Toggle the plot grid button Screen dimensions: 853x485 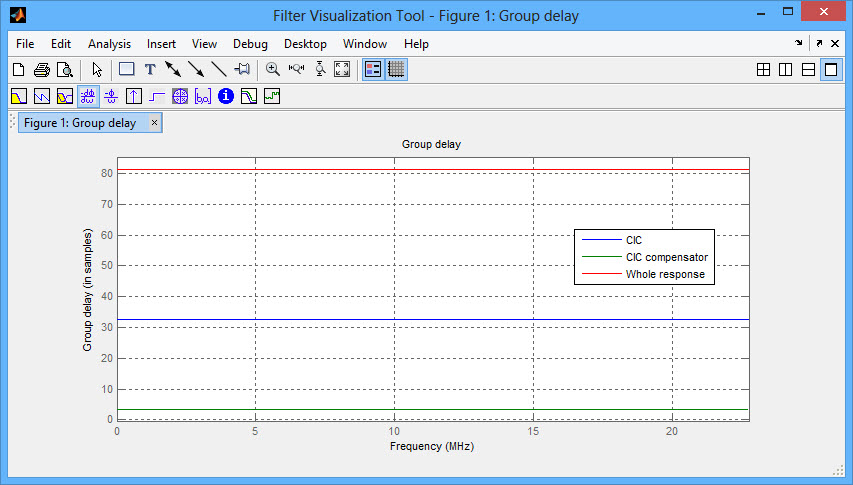[x=396, y=70]
